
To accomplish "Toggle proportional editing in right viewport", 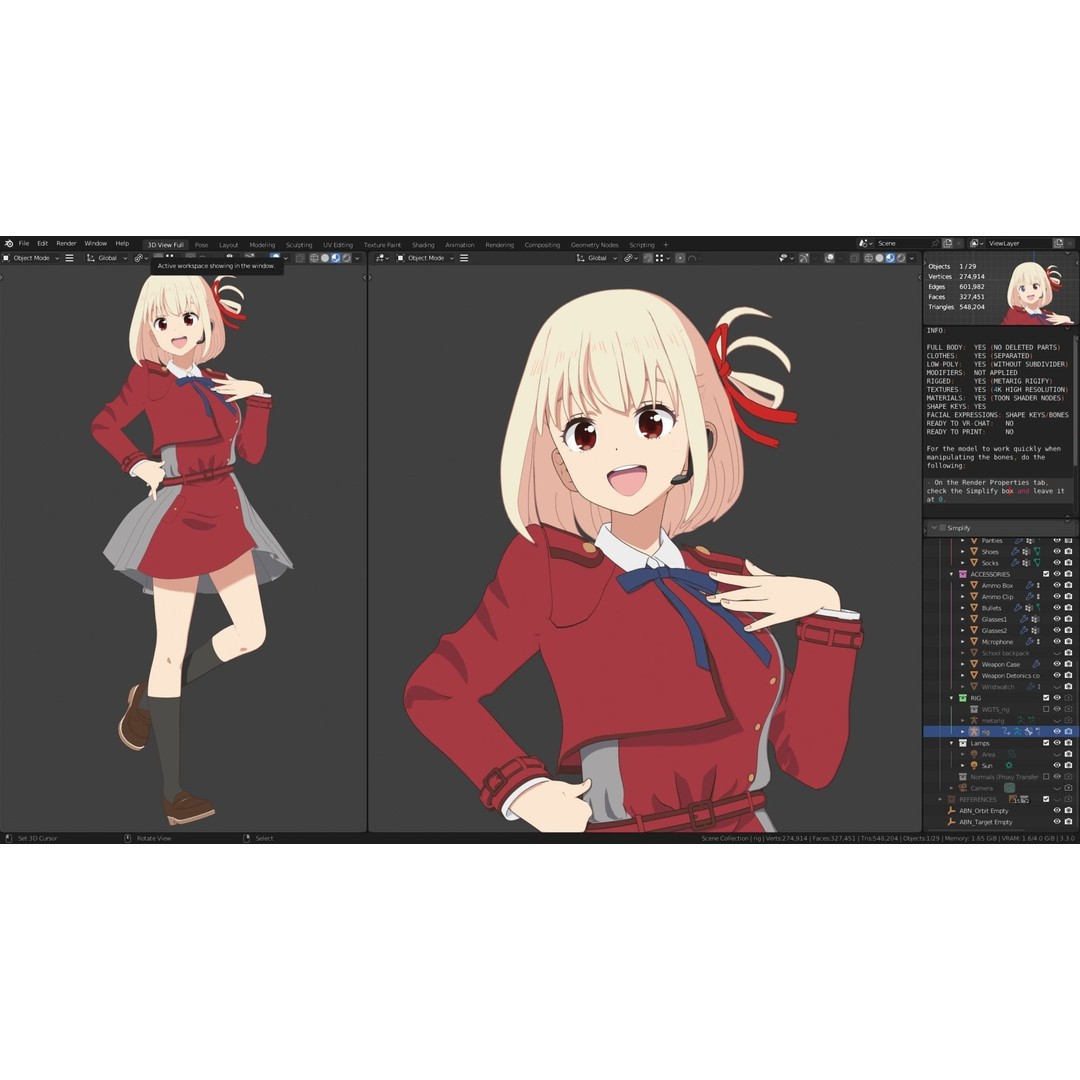I will coord(680,258).
